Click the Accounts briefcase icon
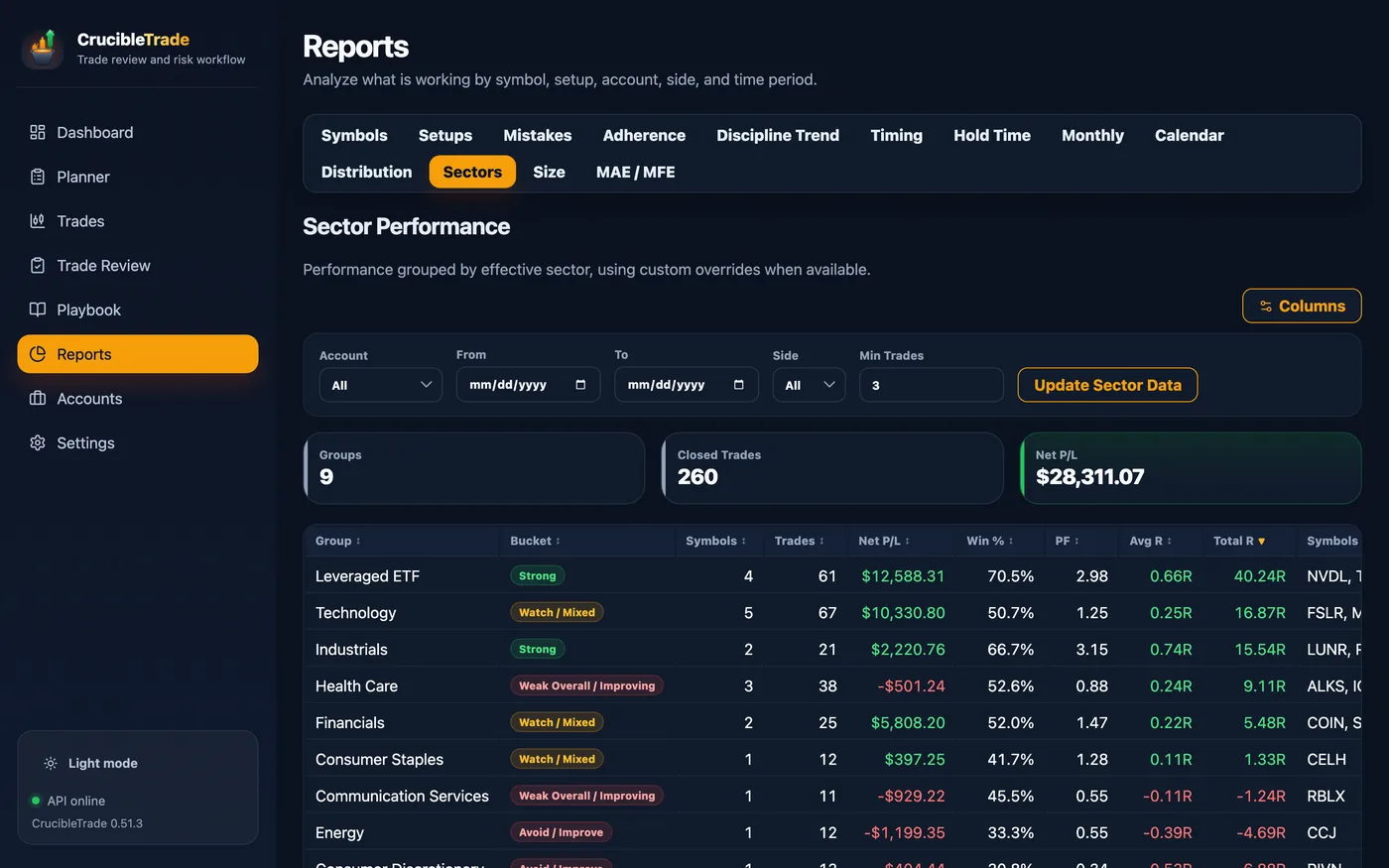 pos(38,398)
